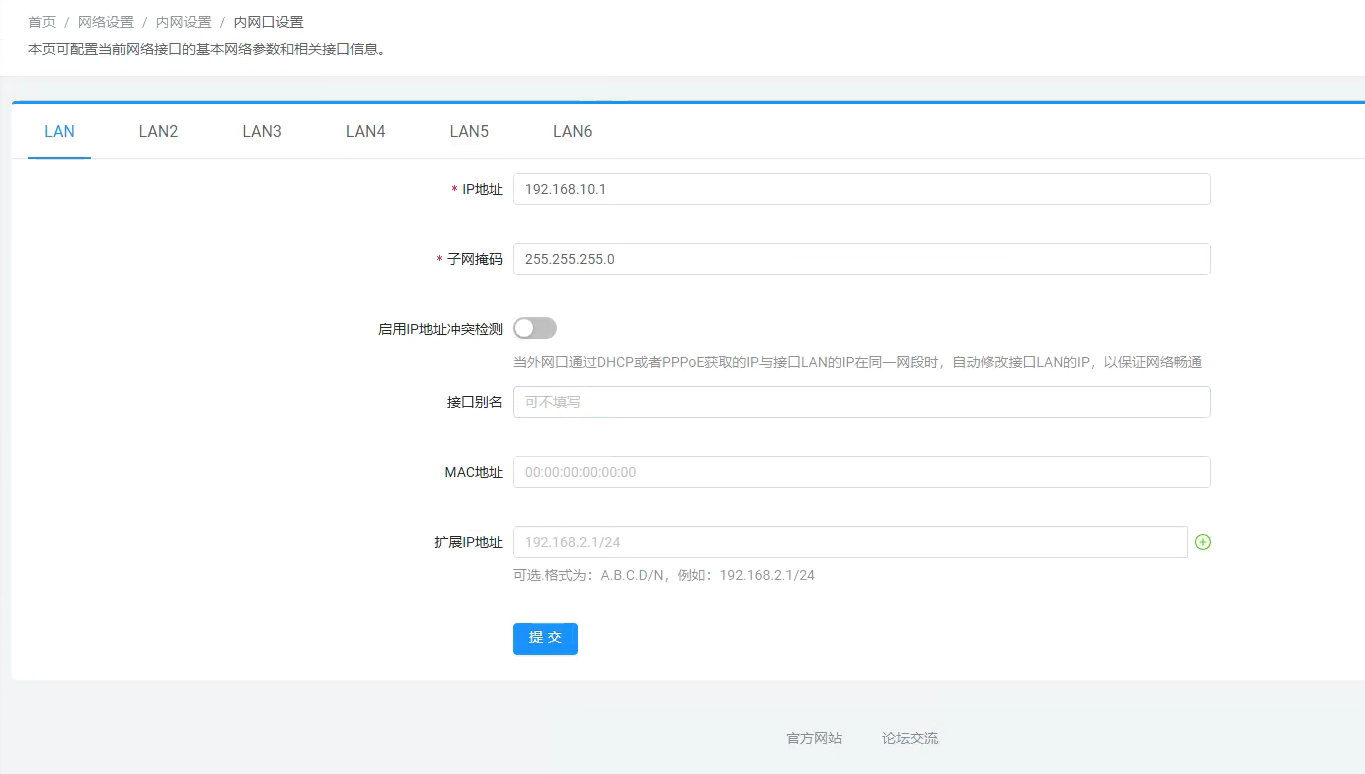The image size is (1365, 774).
Task: Focus the MAC地址 input field
Action: [860, 471]
